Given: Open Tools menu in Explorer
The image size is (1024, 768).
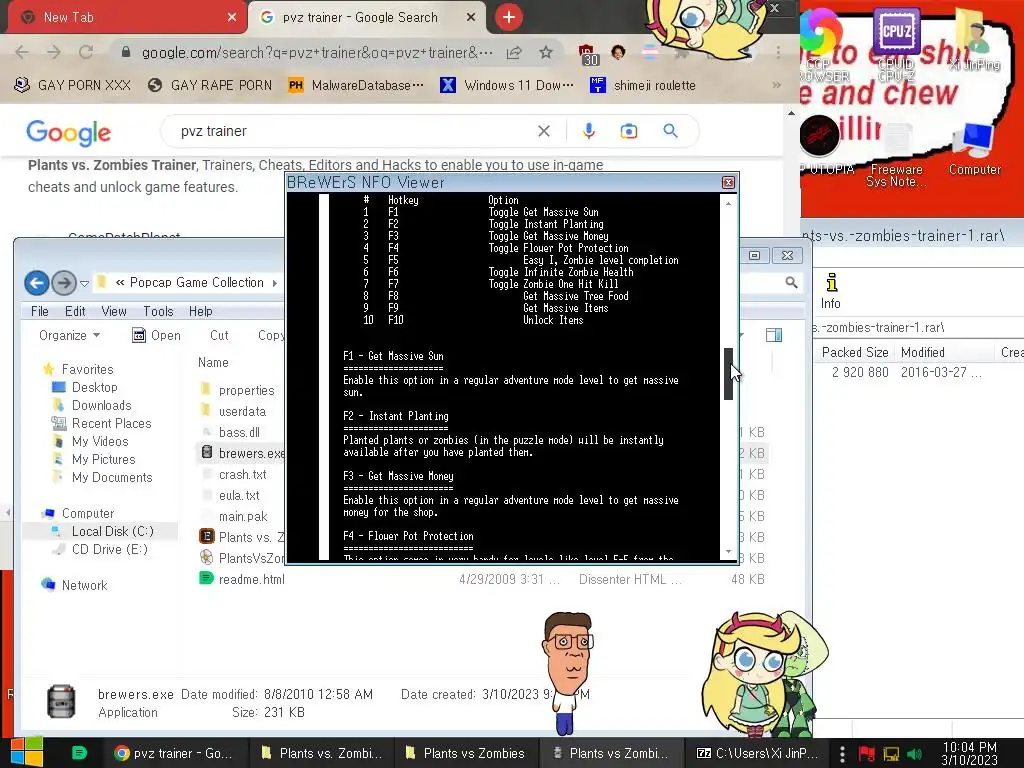Looking at the screenshot, I should [158, 312].
